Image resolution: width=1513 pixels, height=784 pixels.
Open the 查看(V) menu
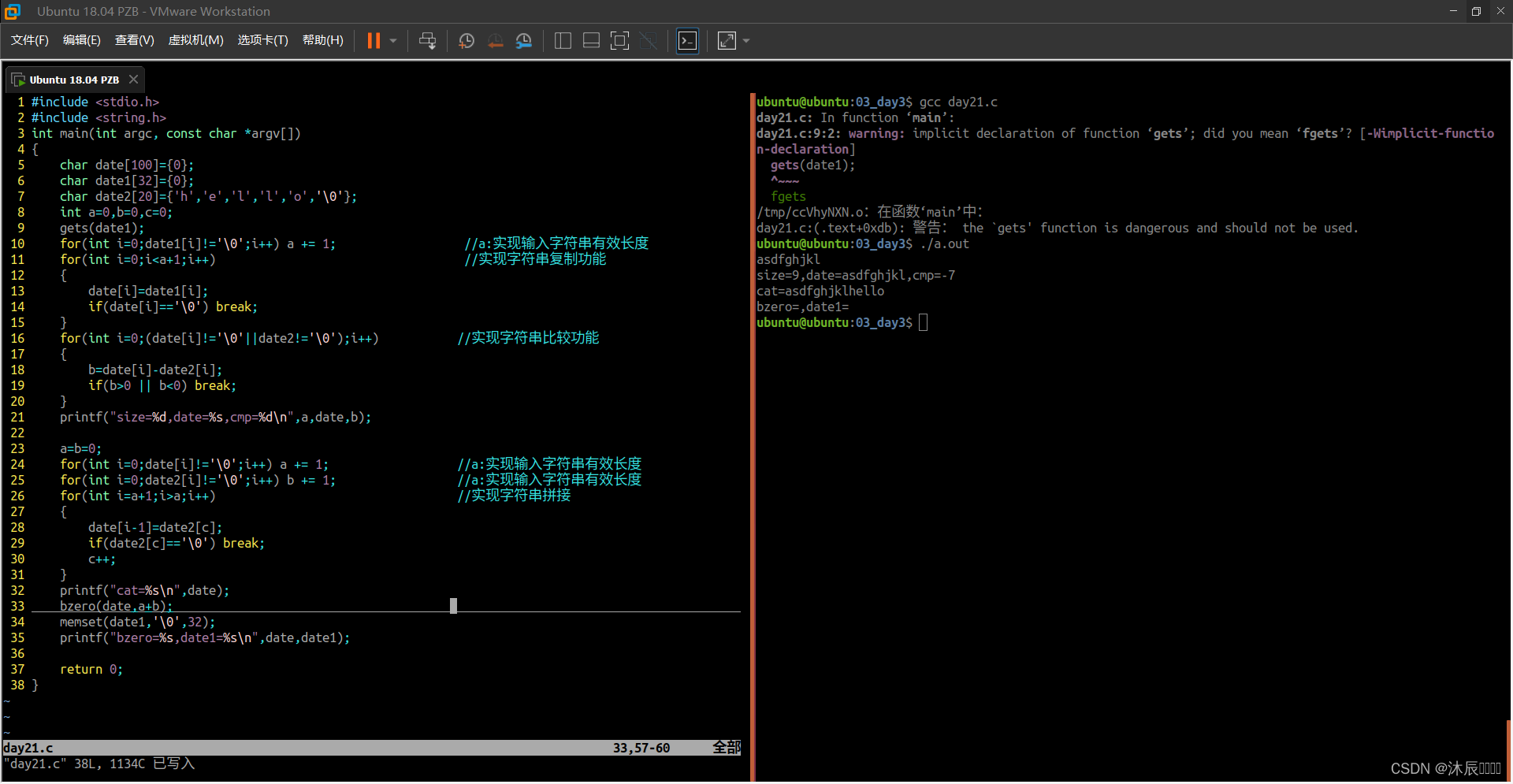(x=135, y=40)
